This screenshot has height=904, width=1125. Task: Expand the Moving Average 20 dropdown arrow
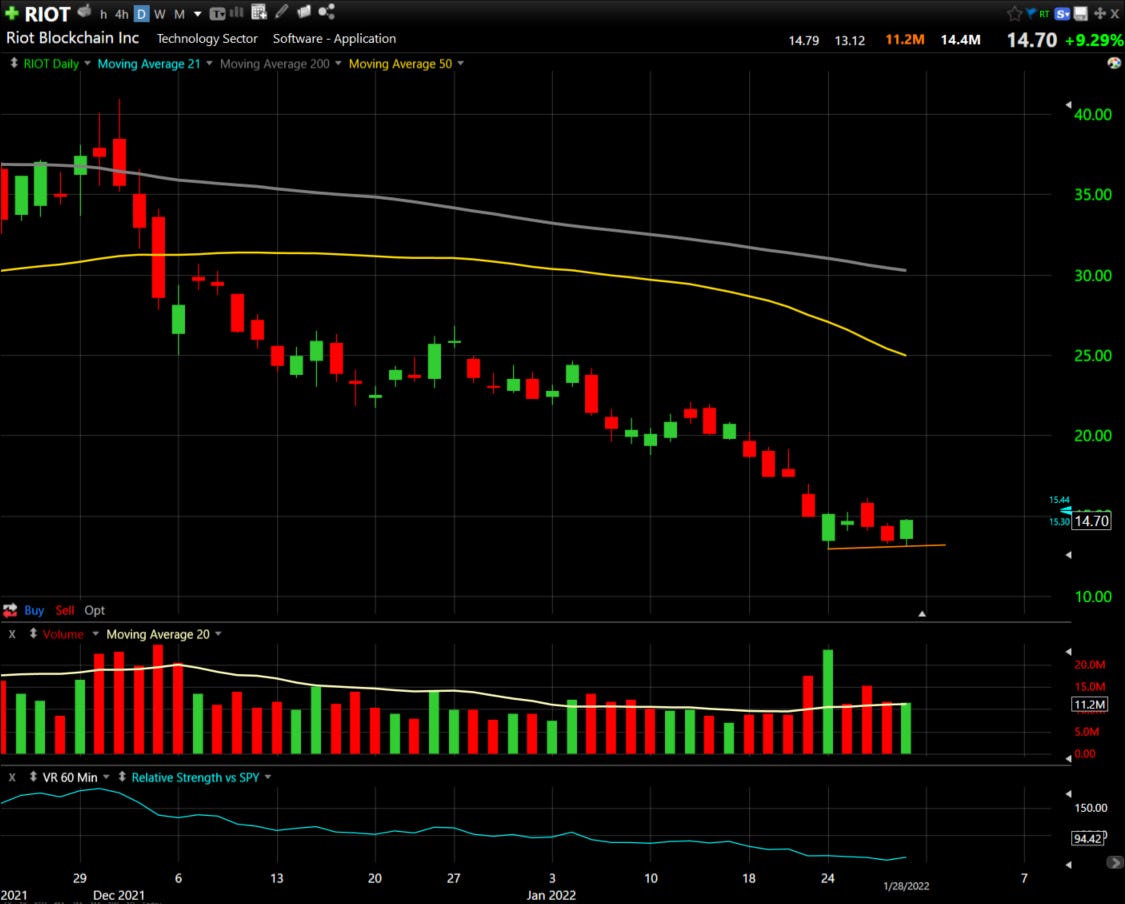click(x=218, y=634)
